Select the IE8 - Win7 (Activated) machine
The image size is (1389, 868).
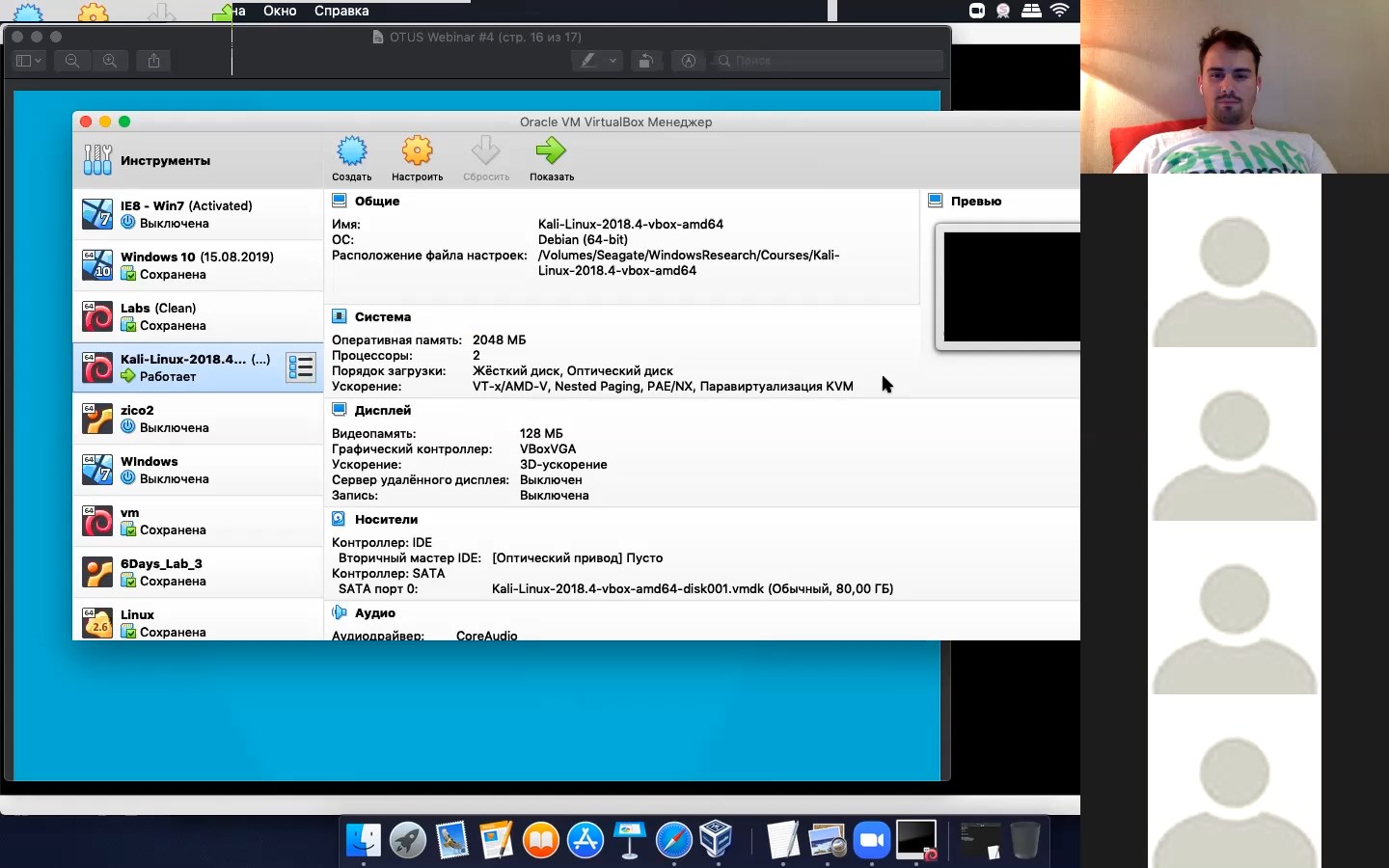coord(198,214)
